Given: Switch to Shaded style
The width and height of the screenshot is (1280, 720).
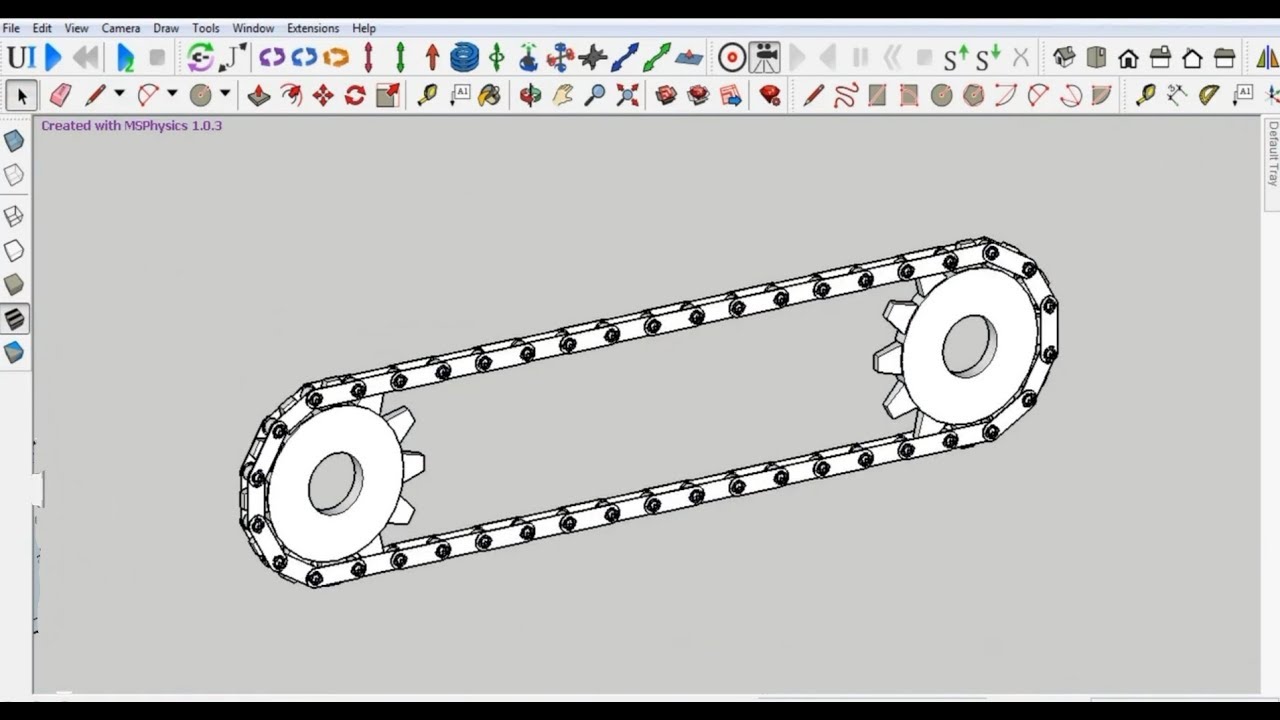Looking at the screenshot, I should pyautogui.click(x=13, y=284).
